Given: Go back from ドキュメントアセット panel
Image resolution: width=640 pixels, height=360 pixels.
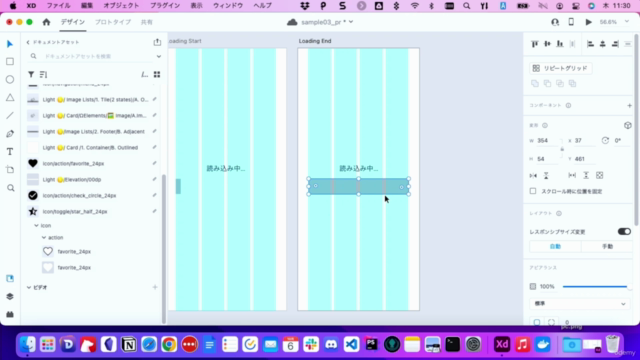Looking at the screenshot, I should (28, 42).
